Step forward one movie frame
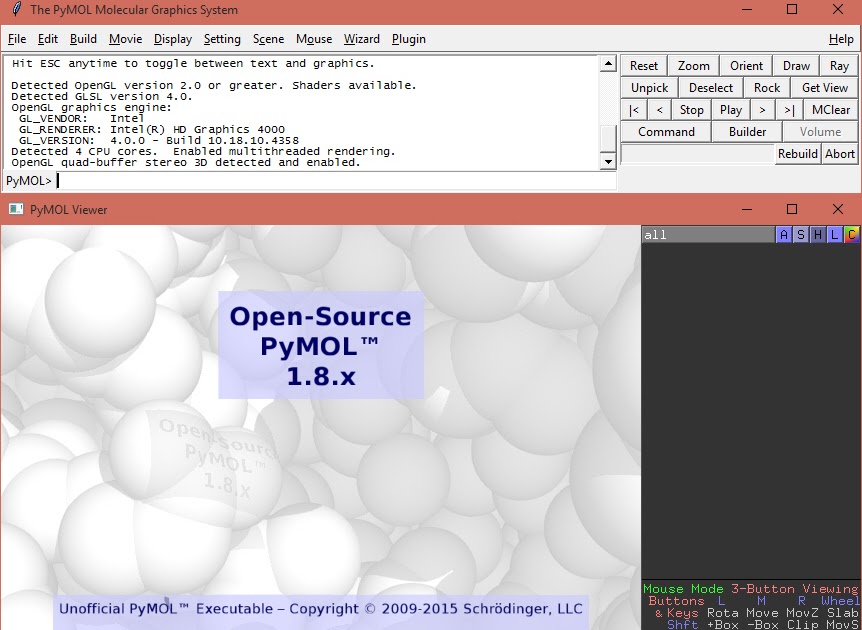This screenshot has height=630, width=862. pyautogui.click(x=762, y=110)
